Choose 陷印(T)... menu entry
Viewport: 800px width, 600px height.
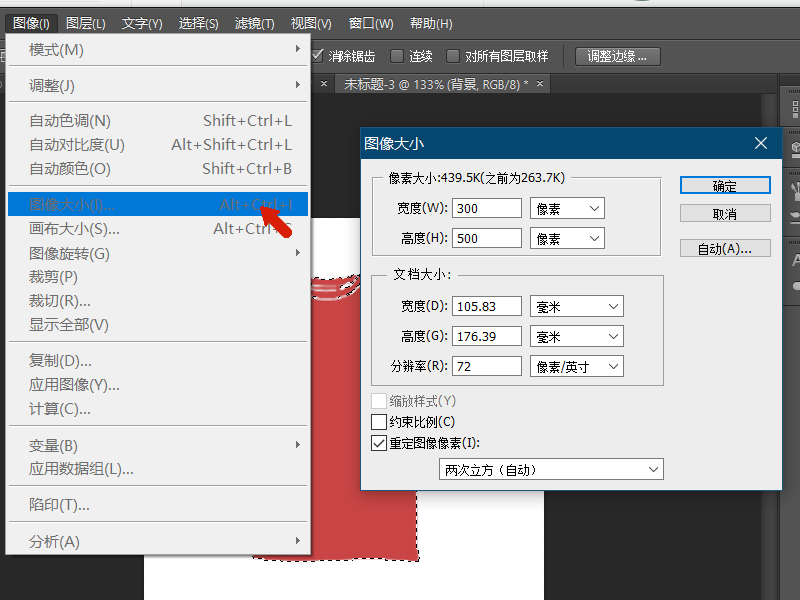pyautogui.click(x=158, y=505)
